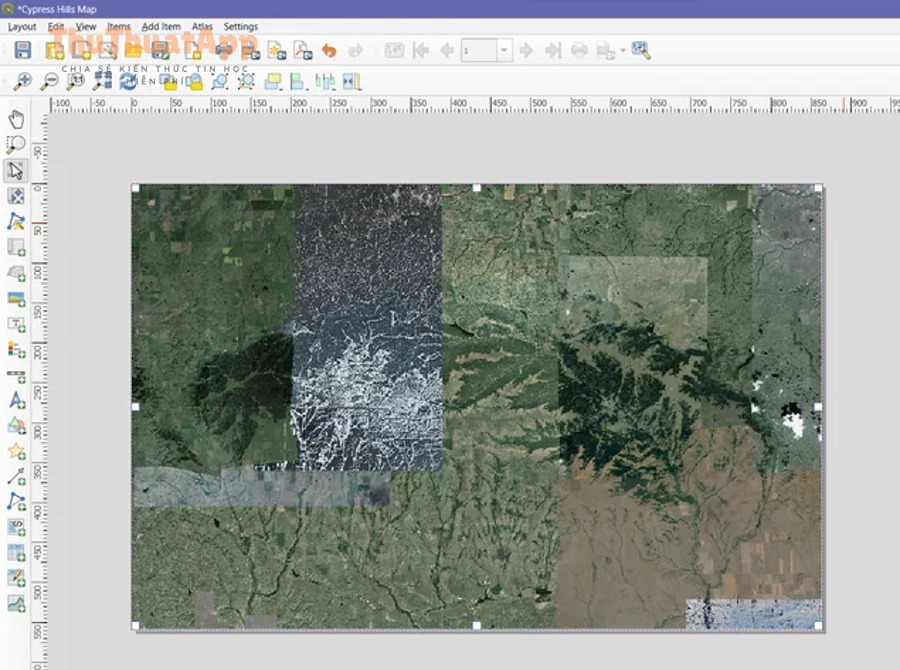The image size is (900, 670).
Task: Click the Add Legend tool
Action: pos(16,350)
